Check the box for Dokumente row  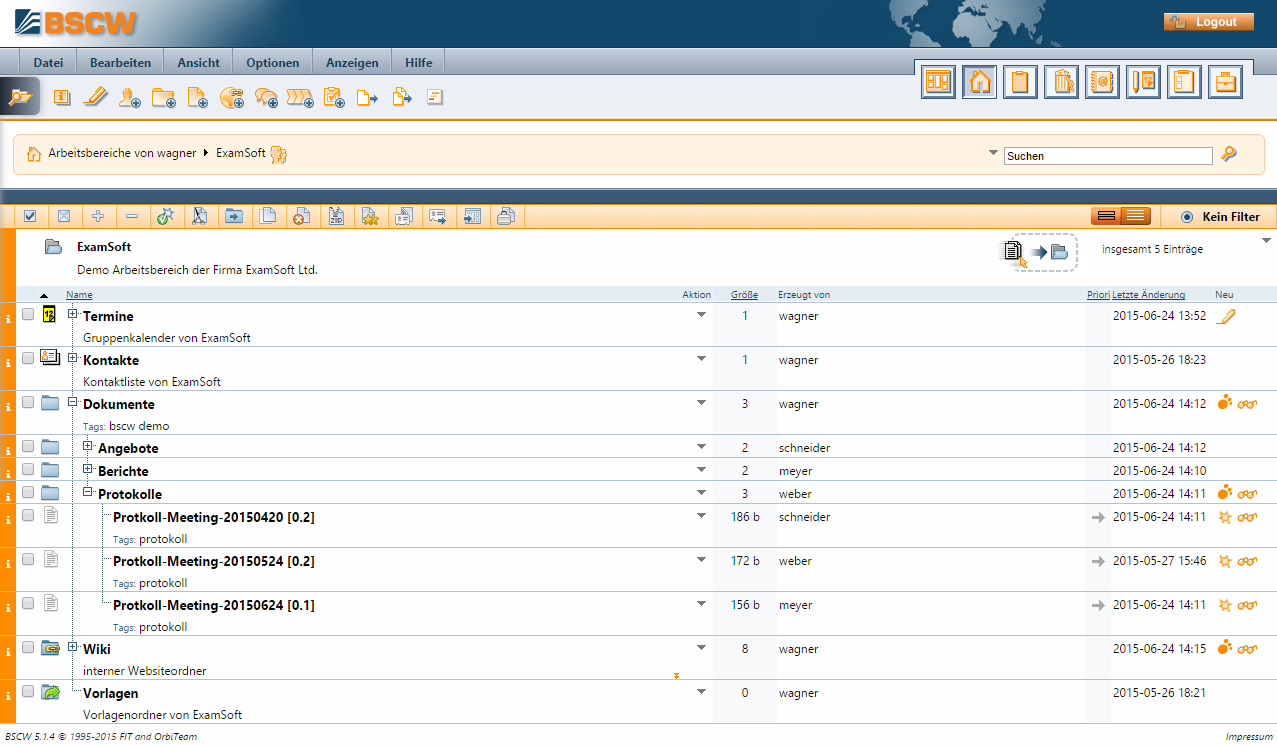28,403
